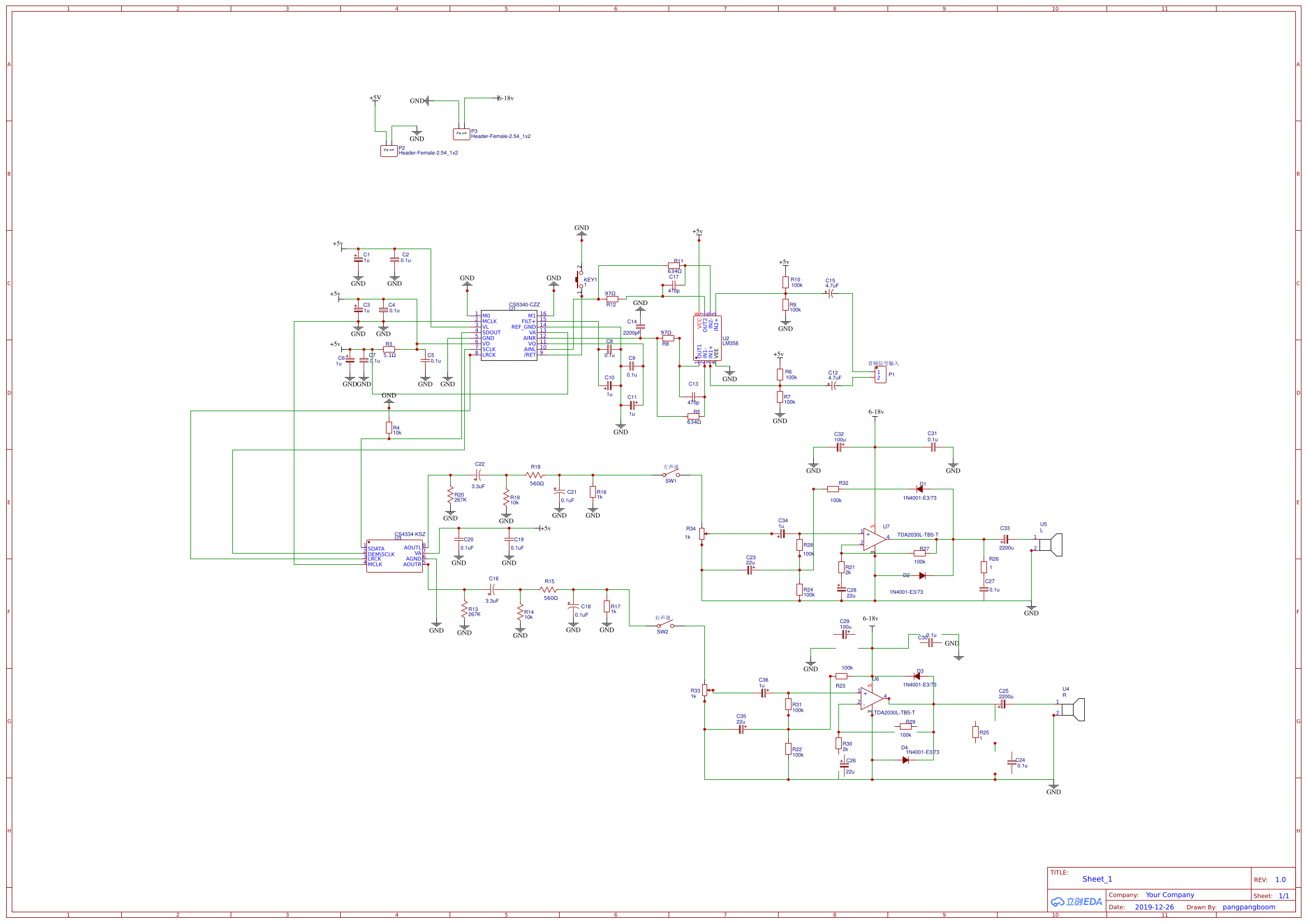Click the drawn-by name 'pangpangboom'
1307x924 pixels.
coord(1248,907)
